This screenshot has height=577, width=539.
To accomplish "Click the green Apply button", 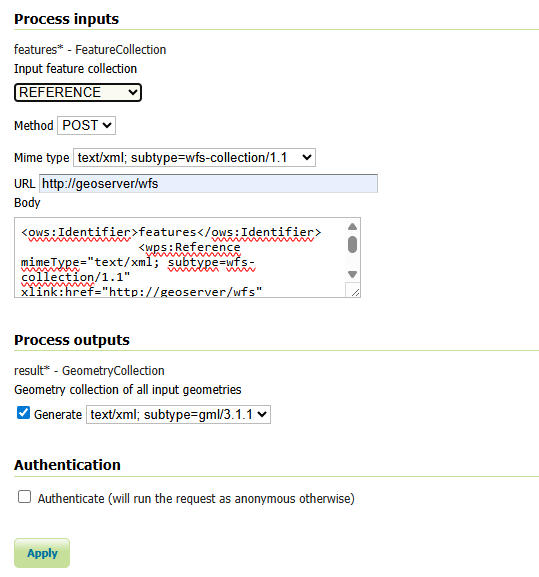I will [x=42, y=553].
